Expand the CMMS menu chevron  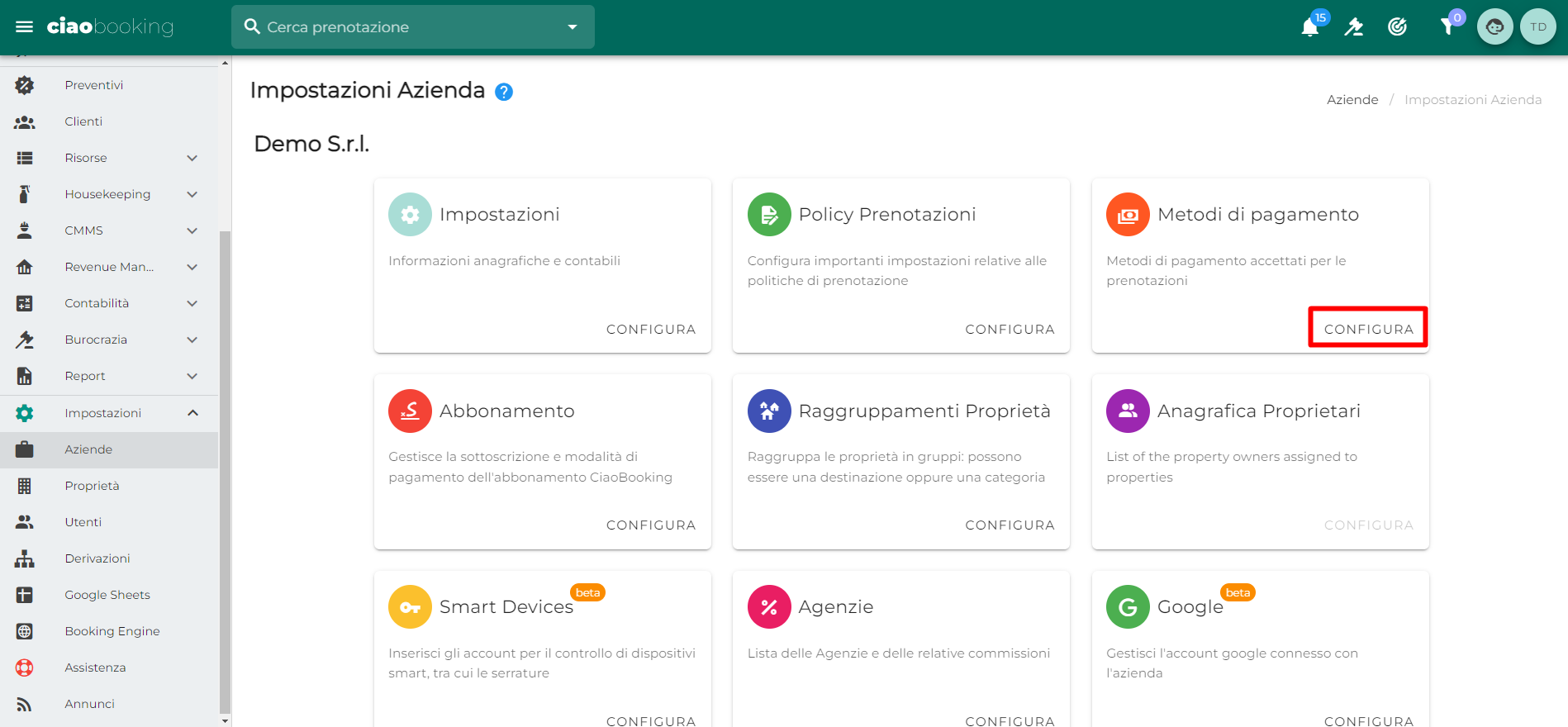click(192, 230)
